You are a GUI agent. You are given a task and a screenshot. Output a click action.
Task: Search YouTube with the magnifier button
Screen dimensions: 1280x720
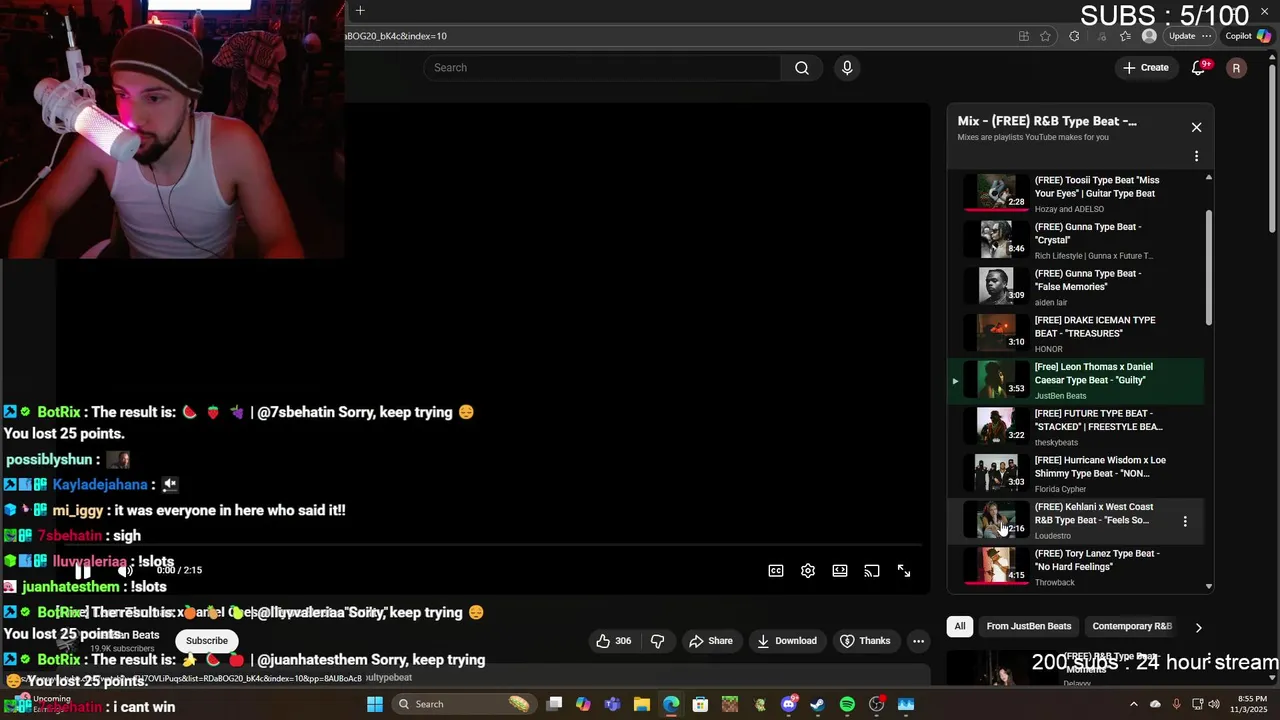(x=802, y=68)
